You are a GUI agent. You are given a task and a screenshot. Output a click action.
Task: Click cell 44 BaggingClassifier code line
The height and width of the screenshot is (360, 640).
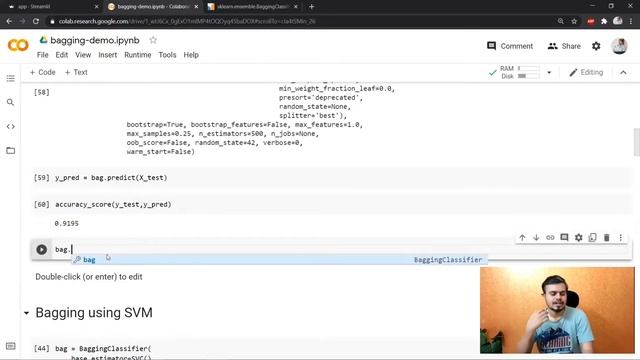pyautogui.click(x=103, y=348)
